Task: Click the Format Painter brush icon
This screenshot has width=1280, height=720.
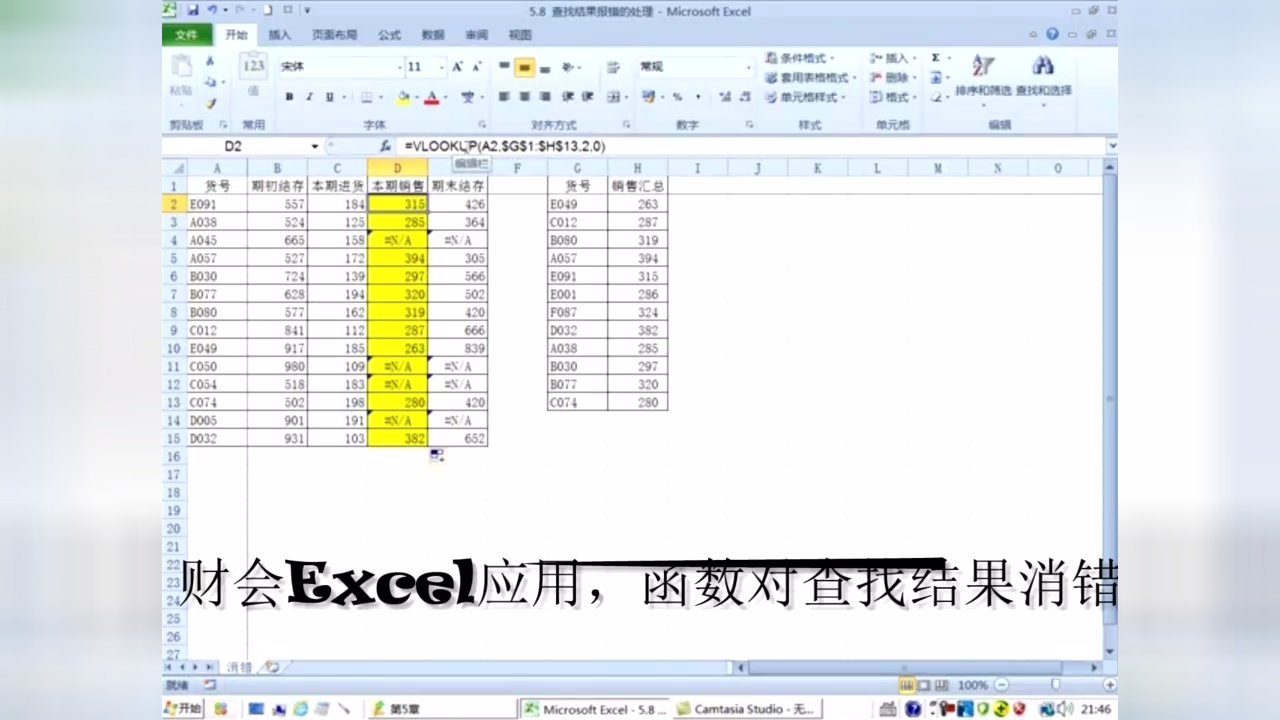Action: pyautogui.click(x=211, y=102)
